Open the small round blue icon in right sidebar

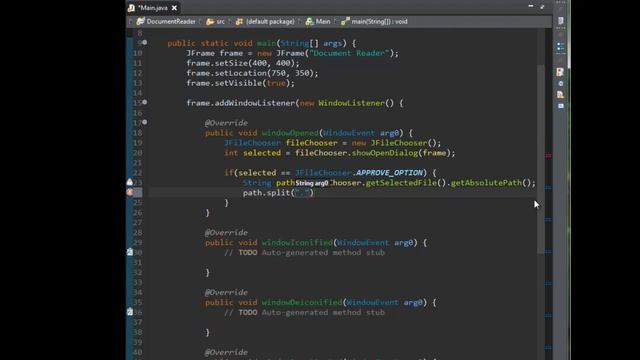561,83
